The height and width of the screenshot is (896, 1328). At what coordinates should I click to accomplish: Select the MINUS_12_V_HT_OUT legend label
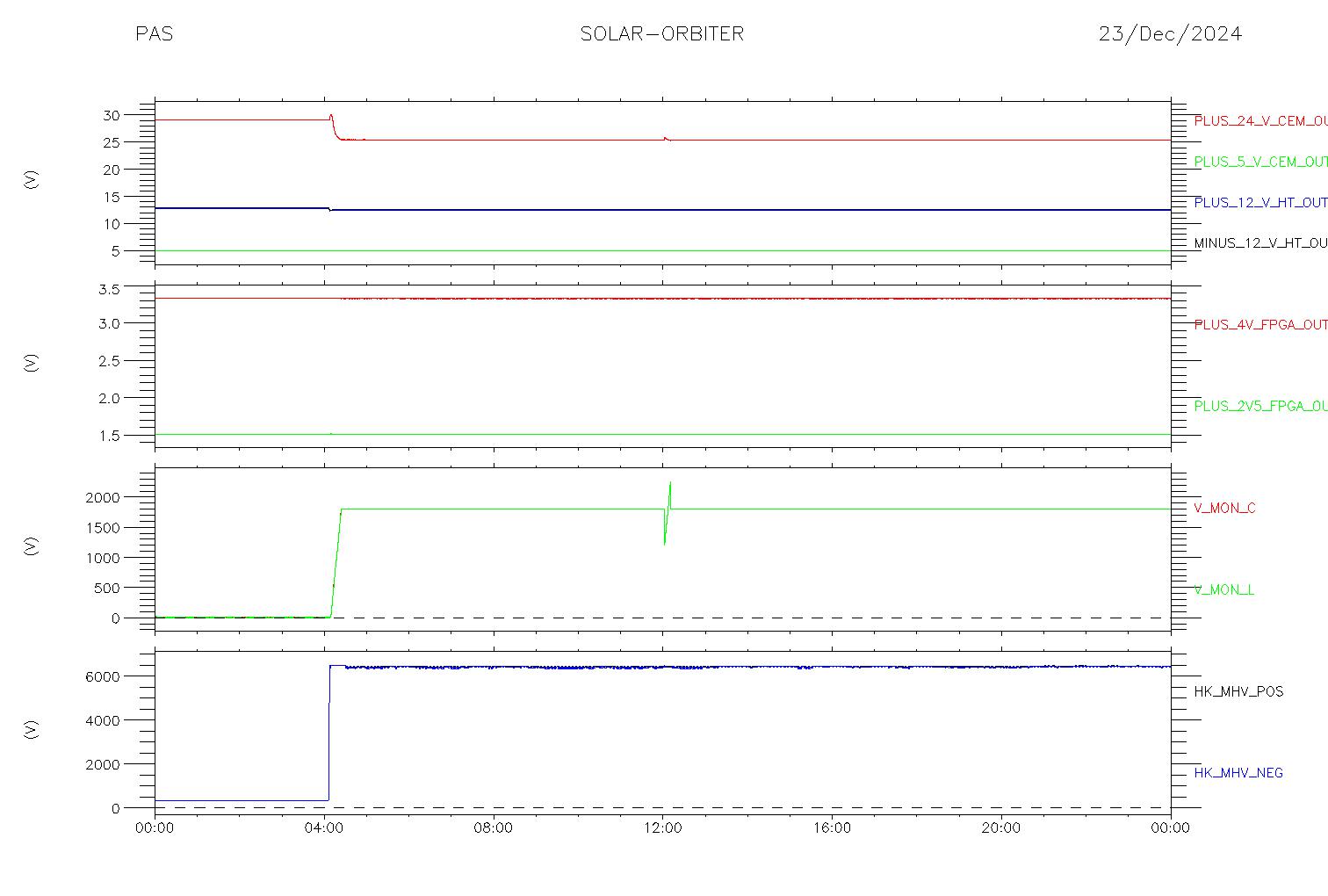point(1260,243)
